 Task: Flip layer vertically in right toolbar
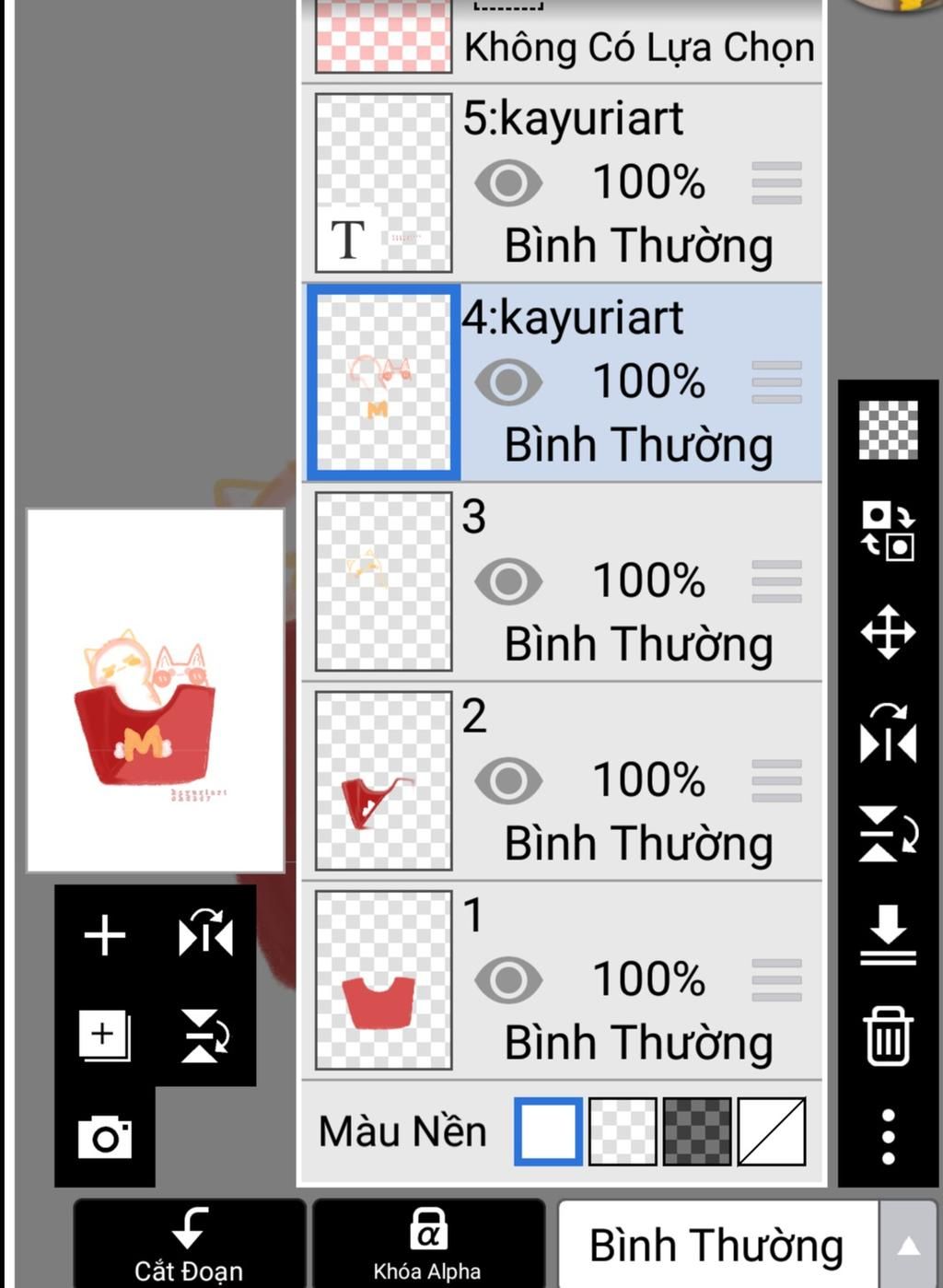point(888,834)
